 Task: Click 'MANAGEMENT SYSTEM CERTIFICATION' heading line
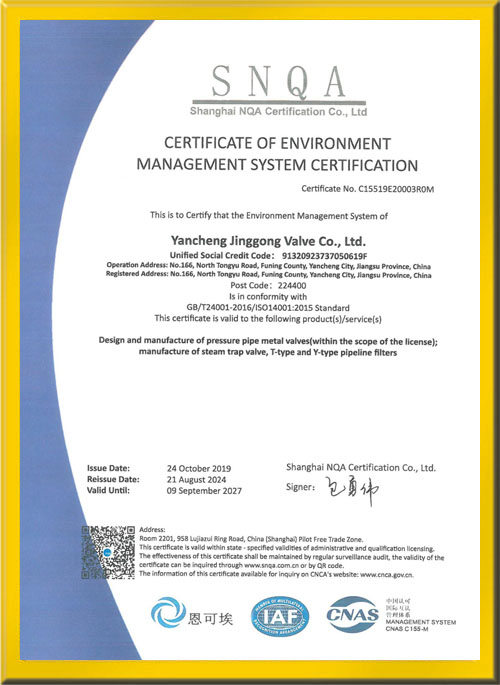tap(277, 165)
